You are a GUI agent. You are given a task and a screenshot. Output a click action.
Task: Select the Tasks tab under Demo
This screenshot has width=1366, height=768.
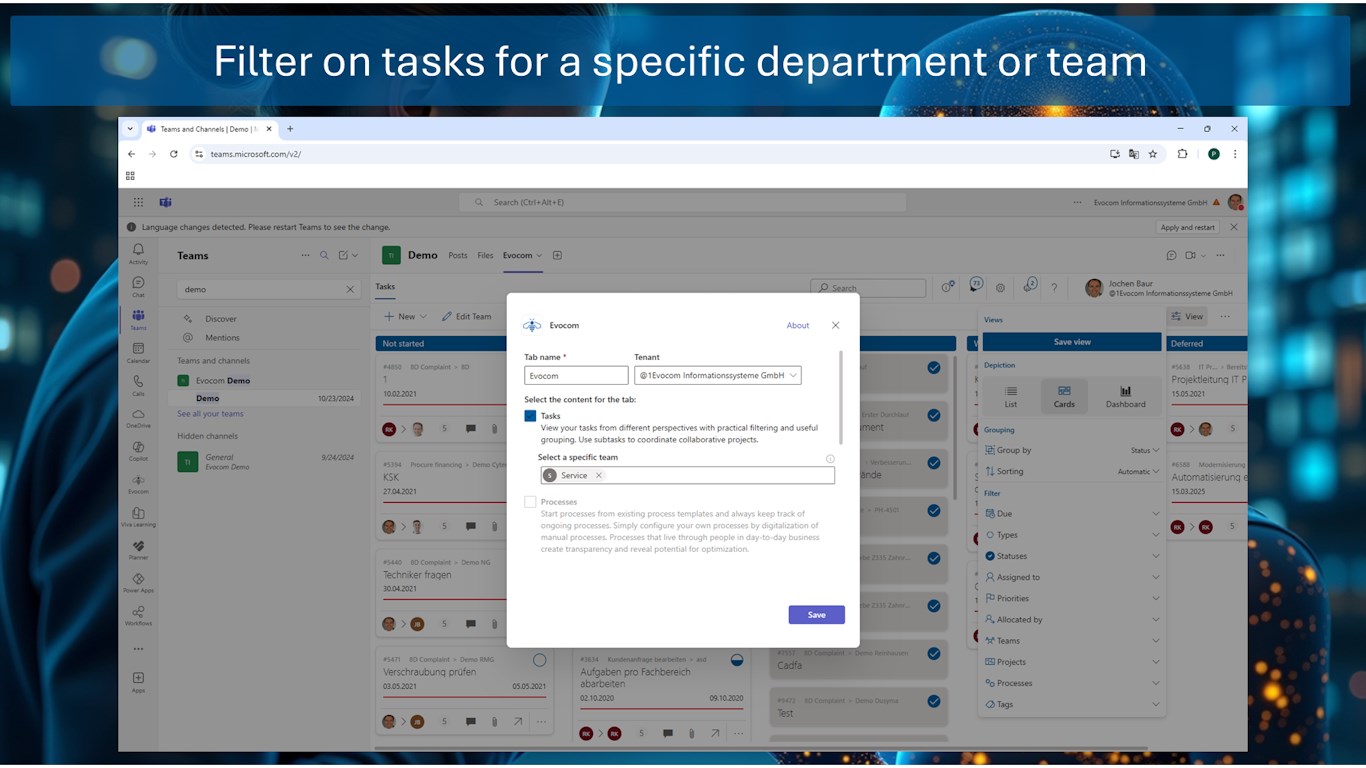point(385,286)
